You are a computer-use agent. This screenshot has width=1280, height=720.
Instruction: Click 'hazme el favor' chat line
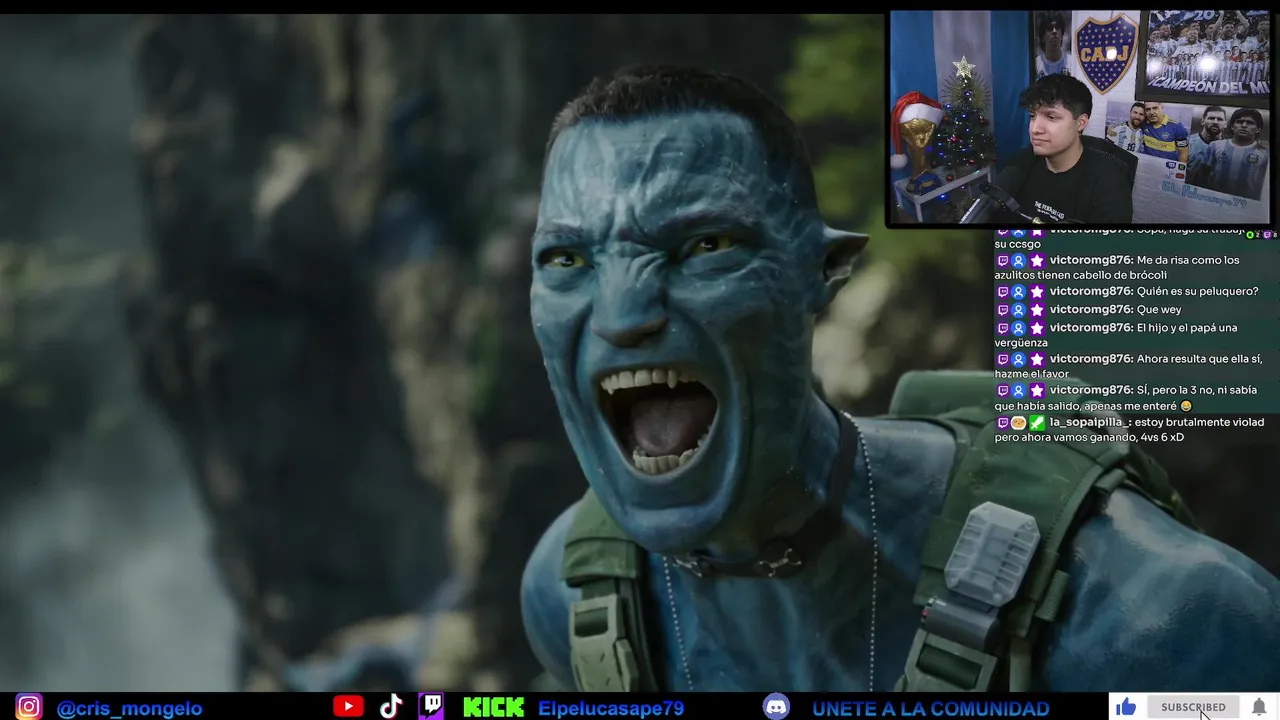click(x=1032, y=374)
